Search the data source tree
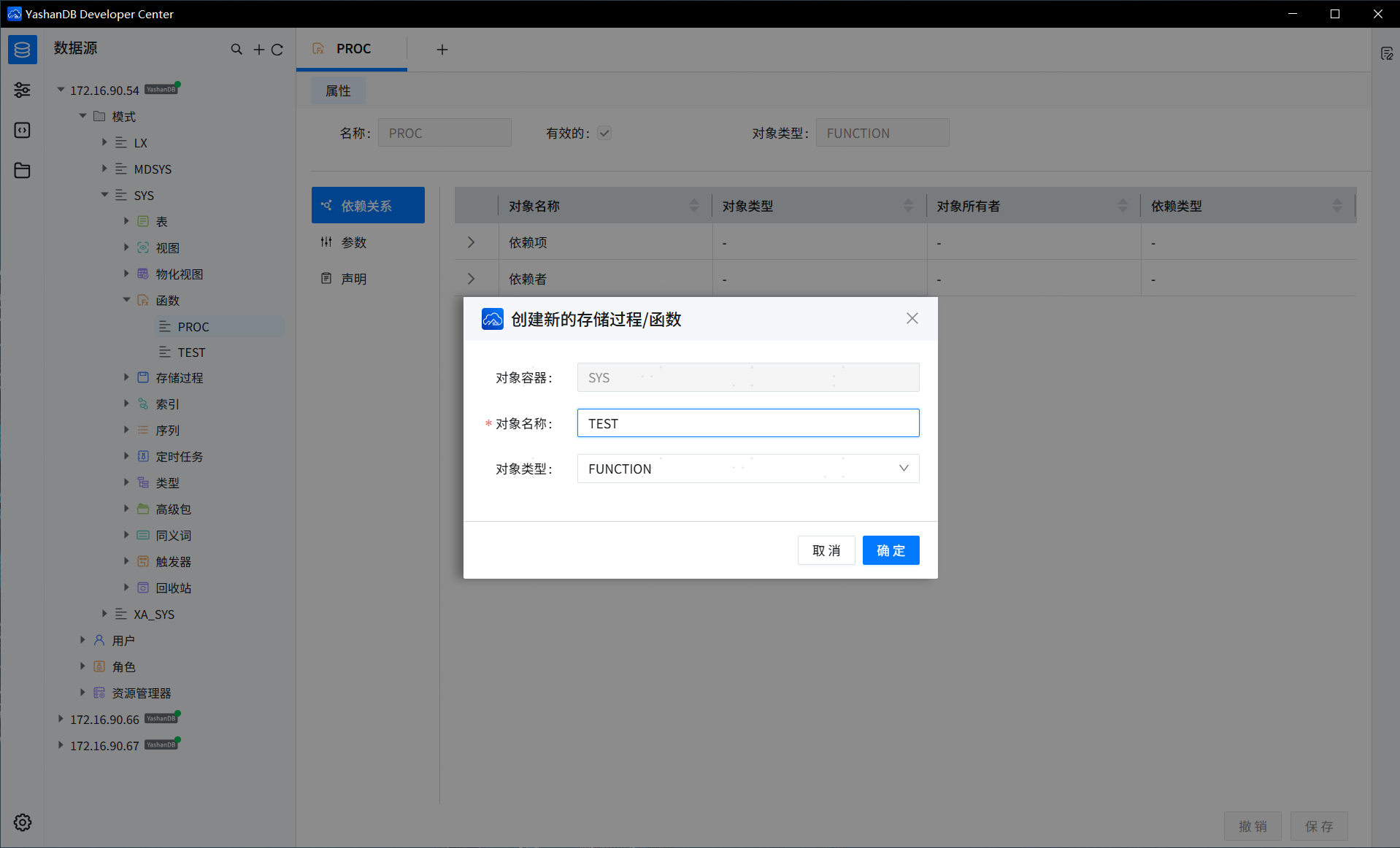The height and width of the screenshot is (848, 1400). tap(236, 49)
